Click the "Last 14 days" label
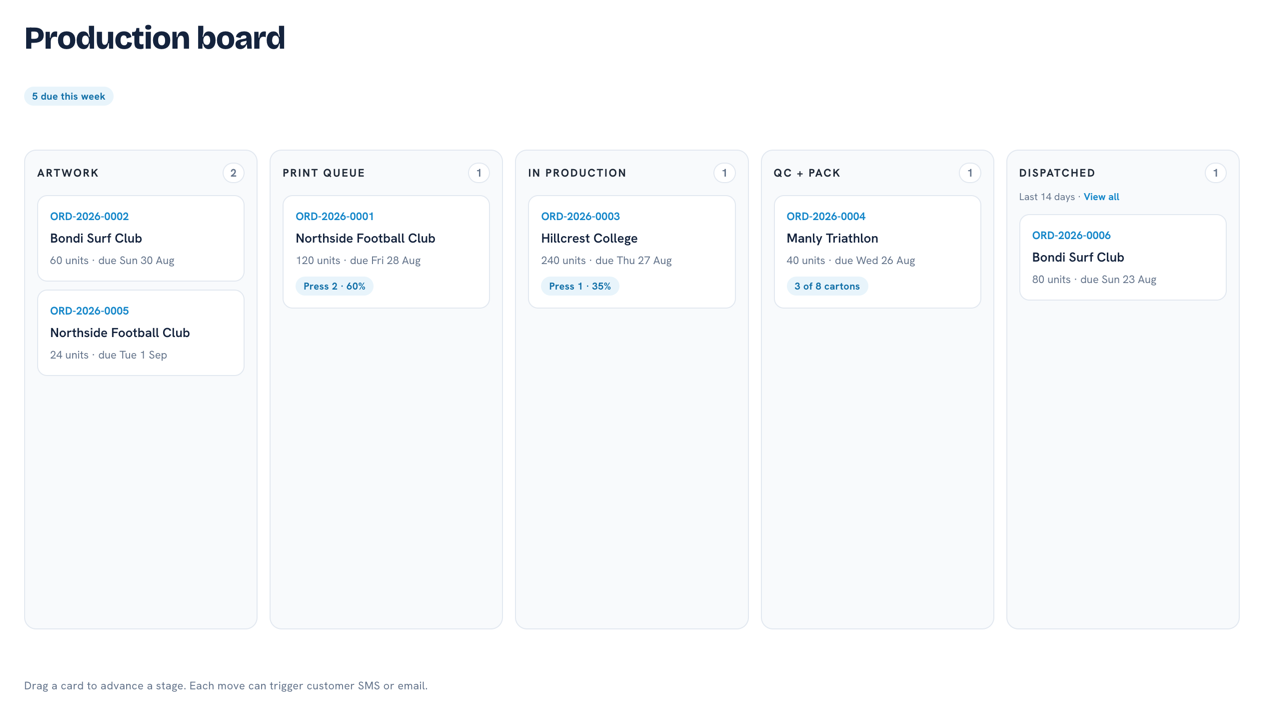1264x716 pixels. pyautogui.click(x=1047, y=197)
